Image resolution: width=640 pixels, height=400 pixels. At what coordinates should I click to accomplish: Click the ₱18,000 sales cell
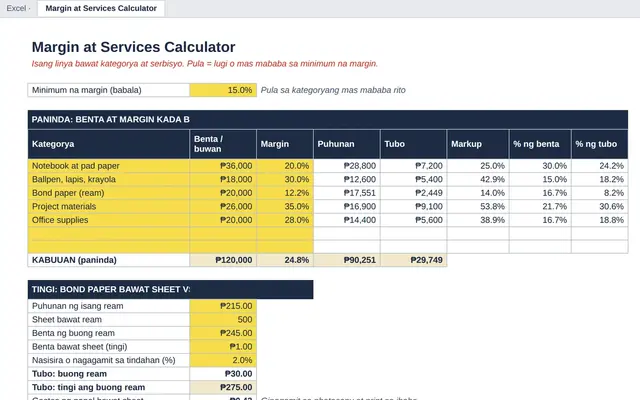(223, 179)
